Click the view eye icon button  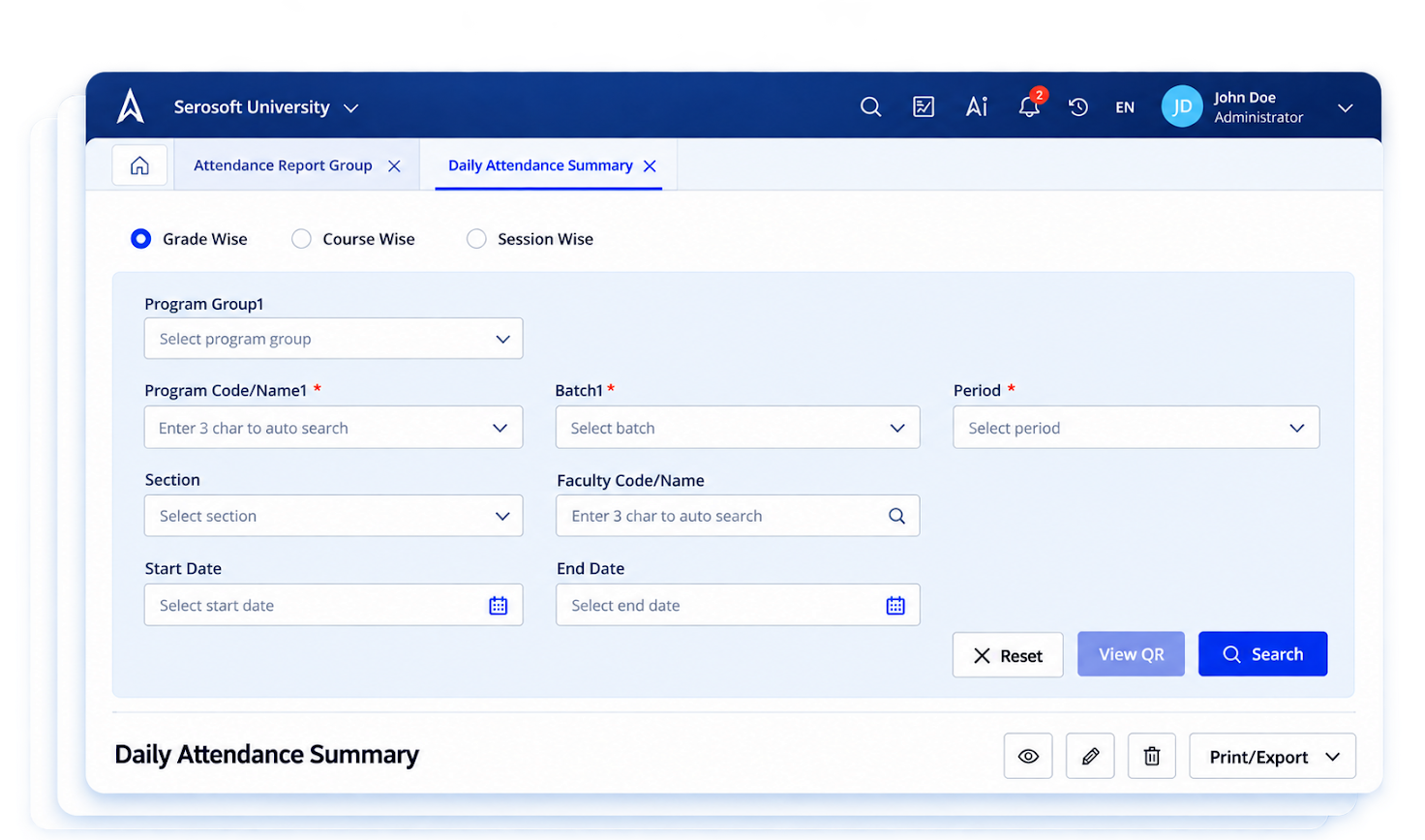[1028, 756]
